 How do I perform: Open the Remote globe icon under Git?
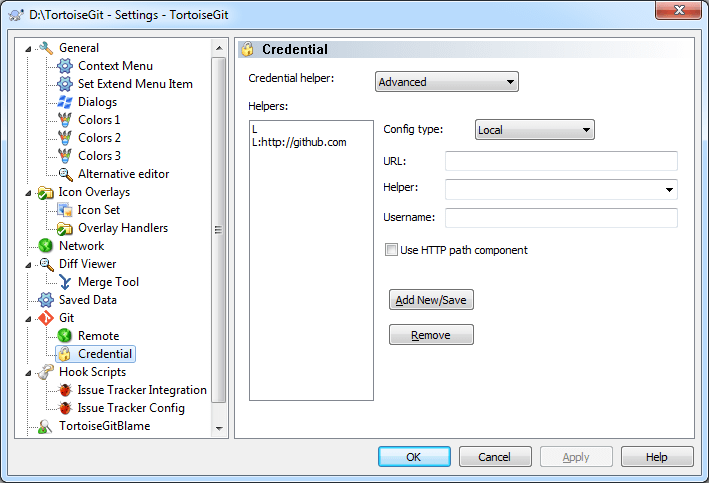pos(65,336)
